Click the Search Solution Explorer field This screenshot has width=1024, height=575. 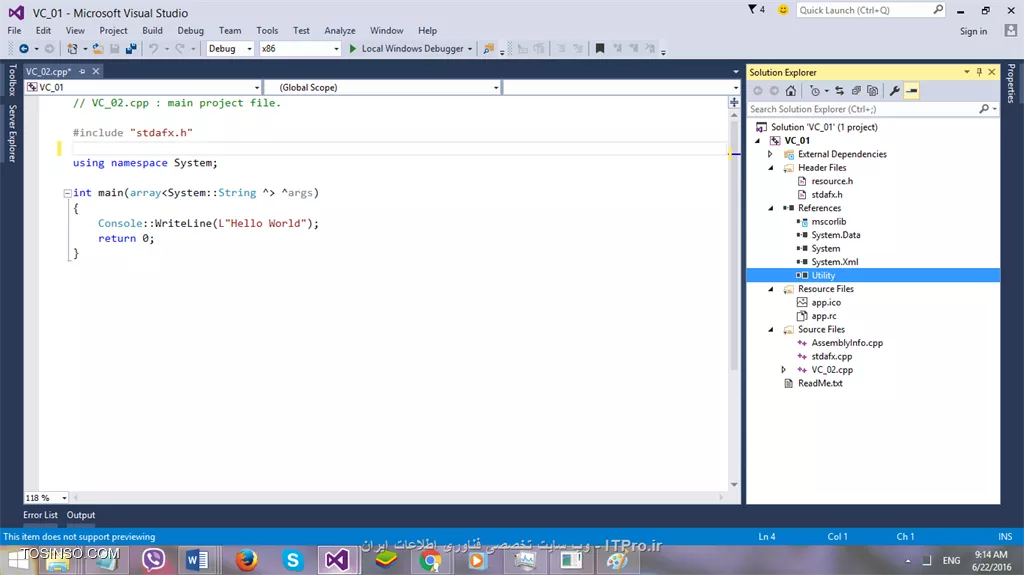[860, 109]
